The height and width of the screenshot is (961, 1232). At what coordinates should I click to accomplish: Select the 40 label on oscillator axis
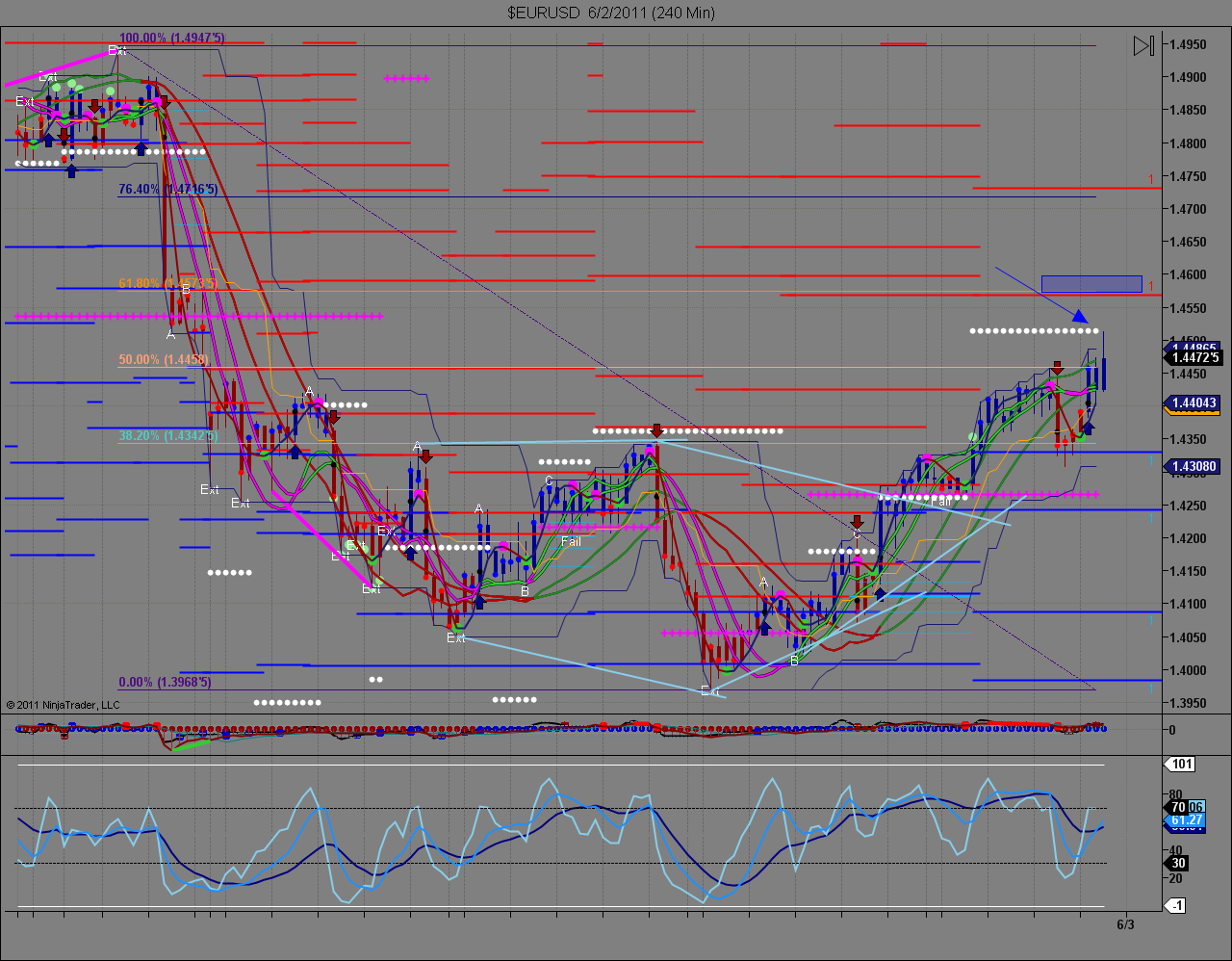pos(1175,850)
